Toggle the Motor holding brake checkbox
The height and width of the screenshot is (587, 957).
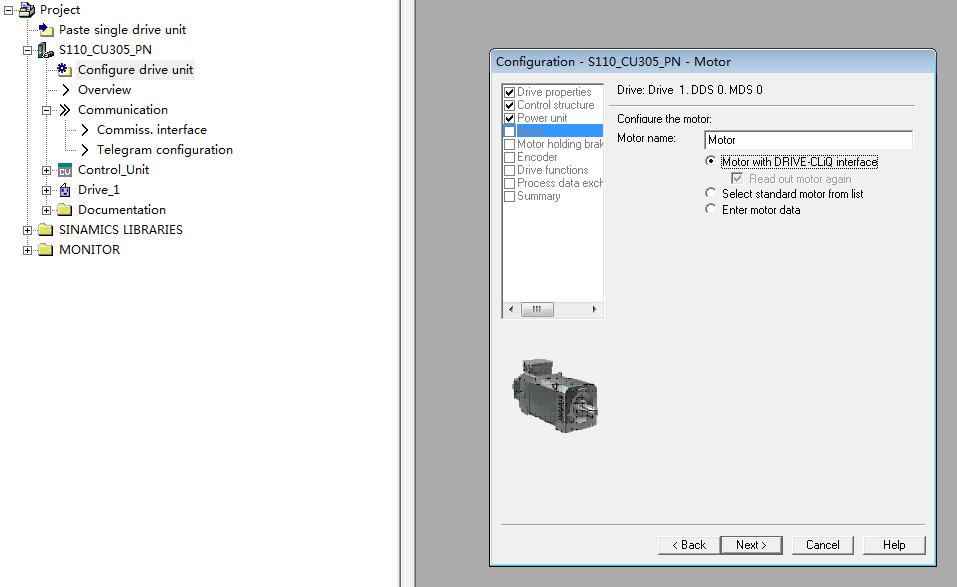click(x=510, y=145)
